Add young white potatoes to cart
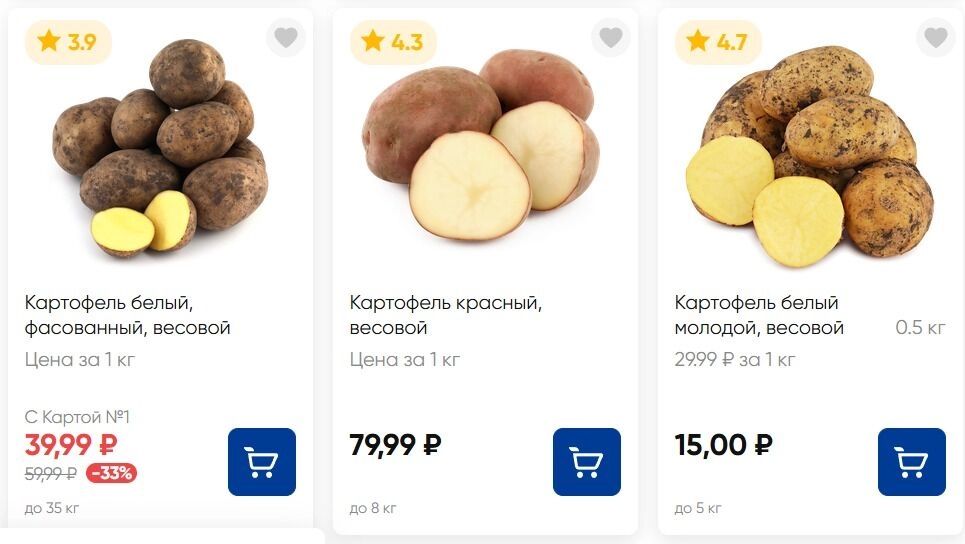 (912, 462)
